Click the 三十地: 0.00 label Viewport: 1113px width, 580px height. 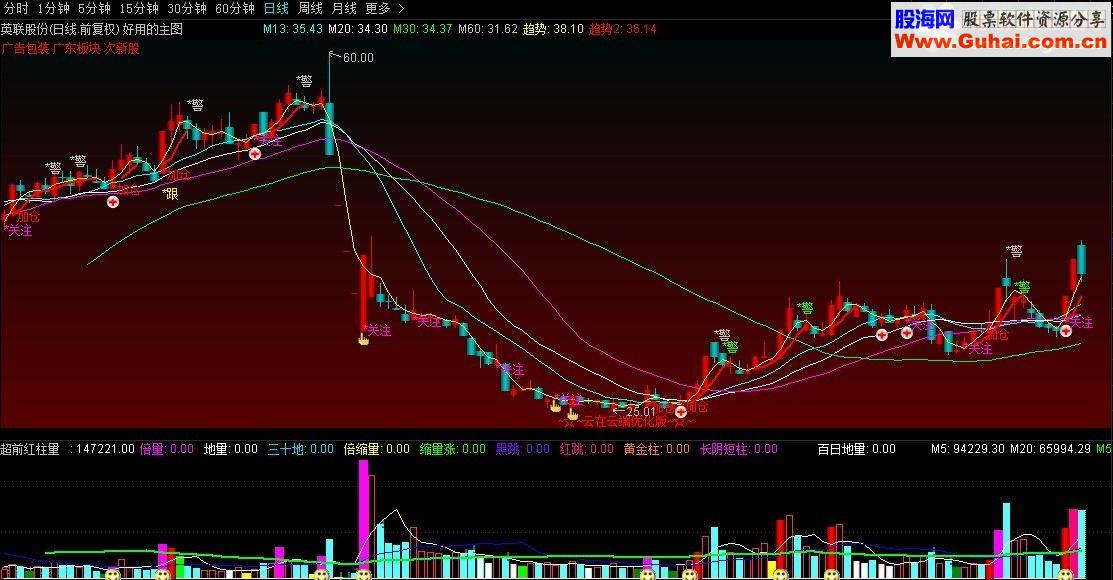tap(301, 449)
